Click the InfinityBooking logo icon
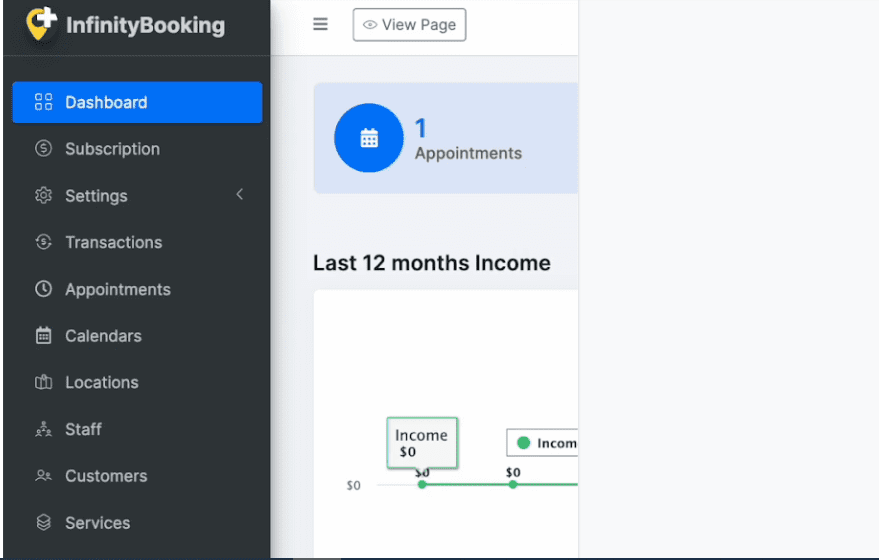This screenshot has height=560, width=879. click(41, 24)
